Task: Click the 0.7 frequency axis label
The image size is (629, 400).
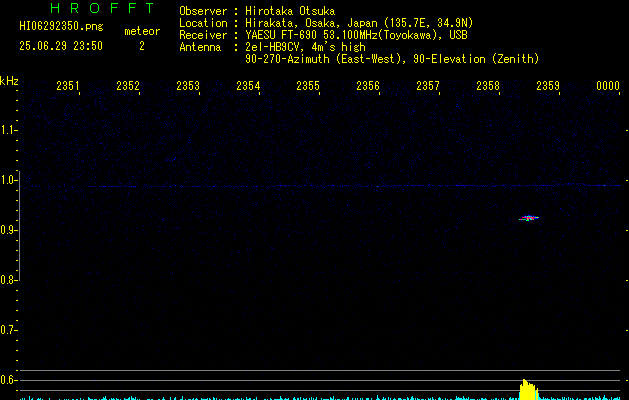Action: (8, 330)
